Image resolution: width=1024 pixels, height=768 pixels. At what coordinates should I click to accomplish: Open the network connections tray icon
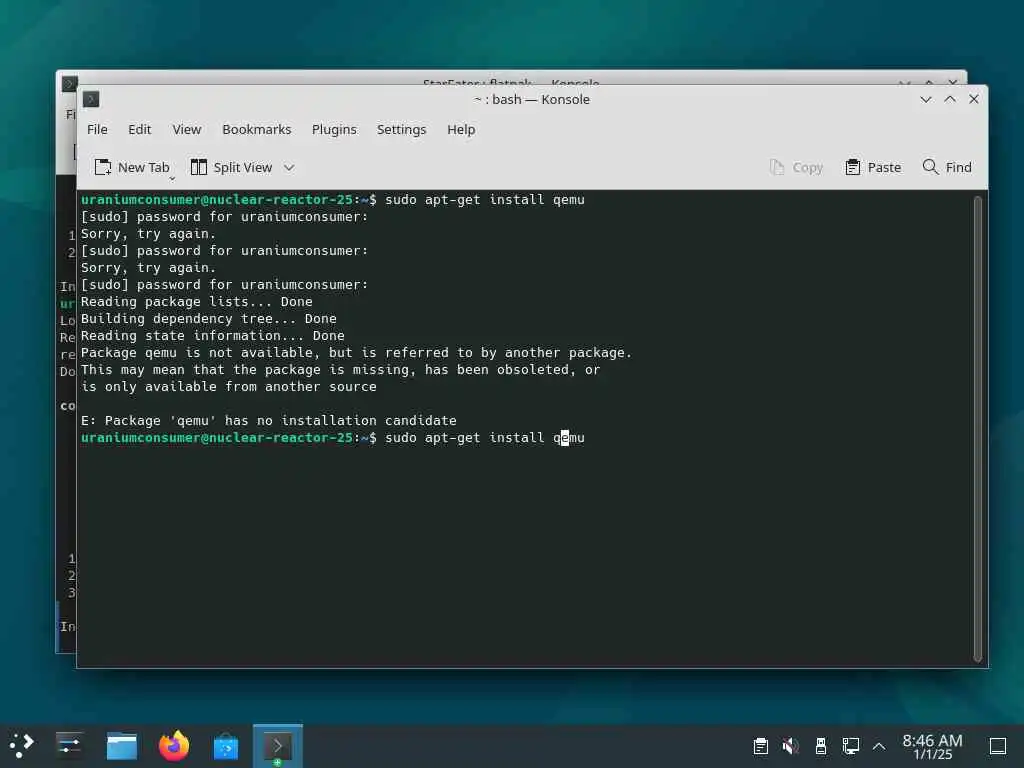850,746
